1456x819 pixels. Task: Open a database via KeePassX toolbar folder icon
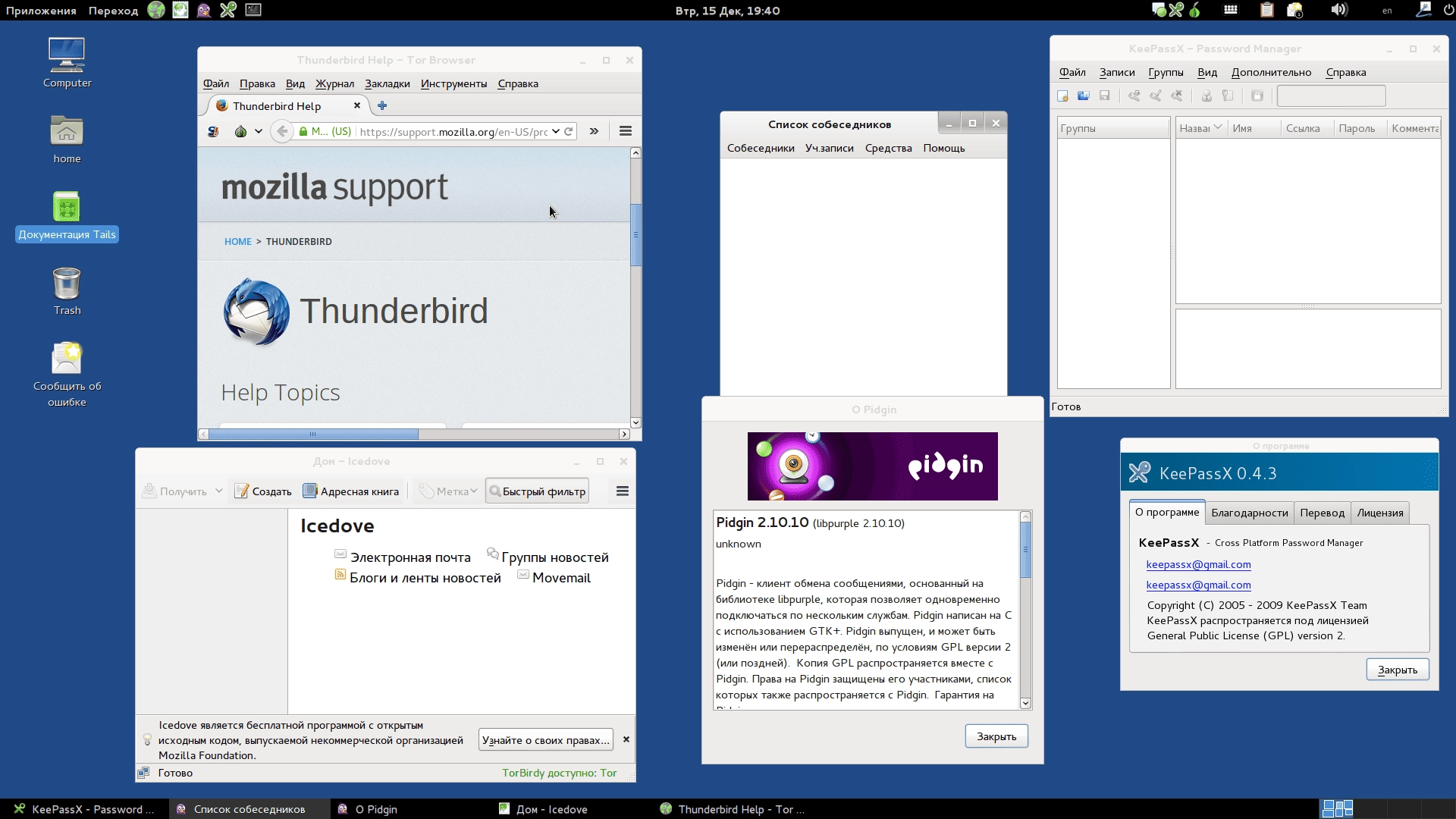(x=1084, y=96)
